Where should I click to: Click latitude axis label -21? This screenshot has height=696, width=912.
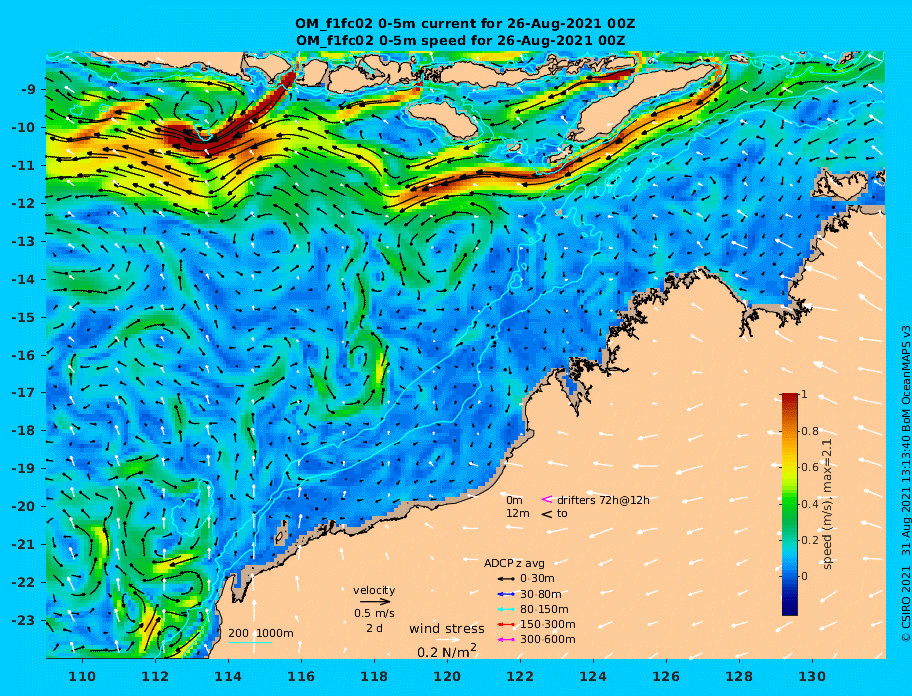click(x=24, y=545)
